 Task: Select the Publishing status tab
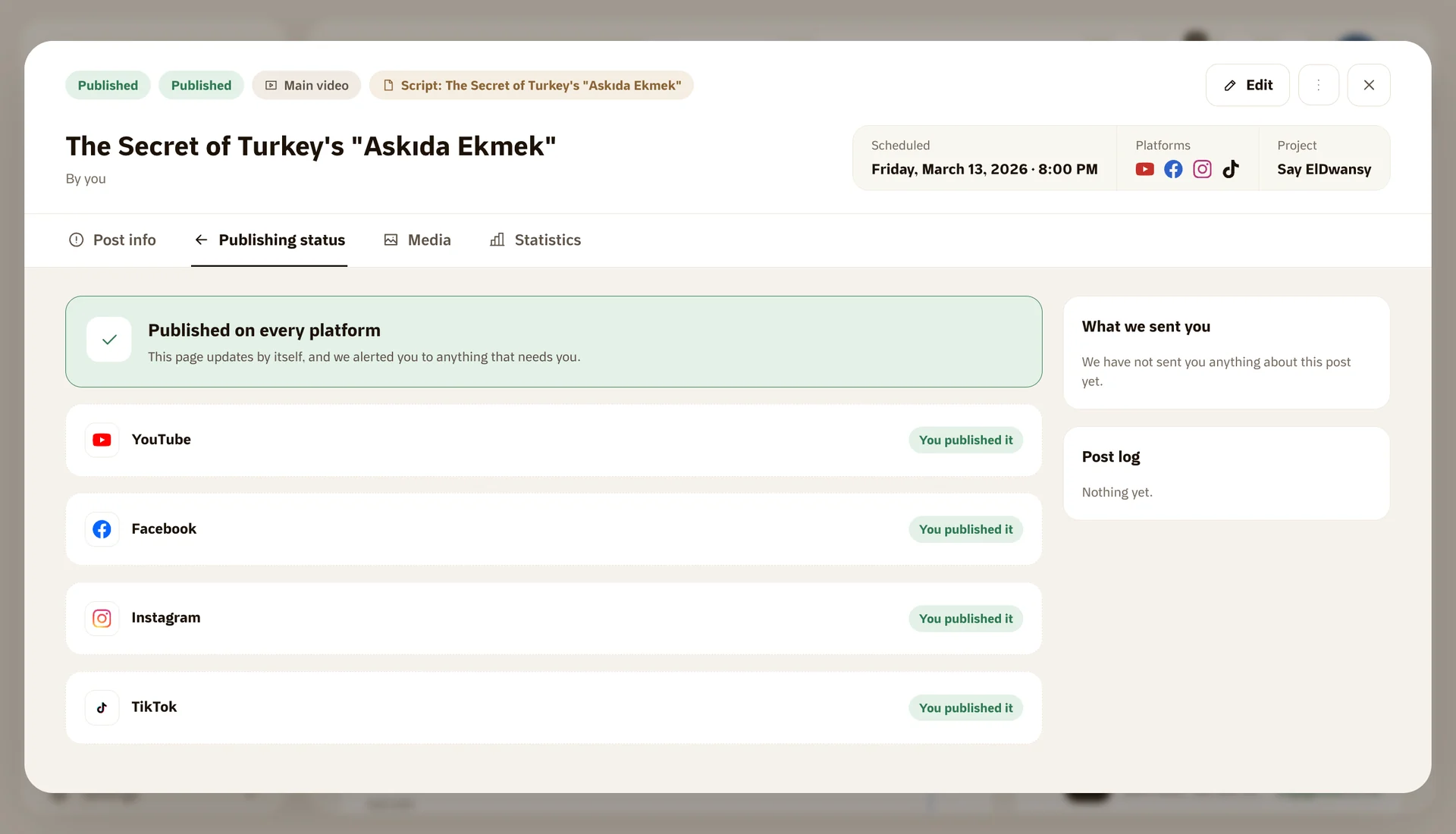click(269, 240)
